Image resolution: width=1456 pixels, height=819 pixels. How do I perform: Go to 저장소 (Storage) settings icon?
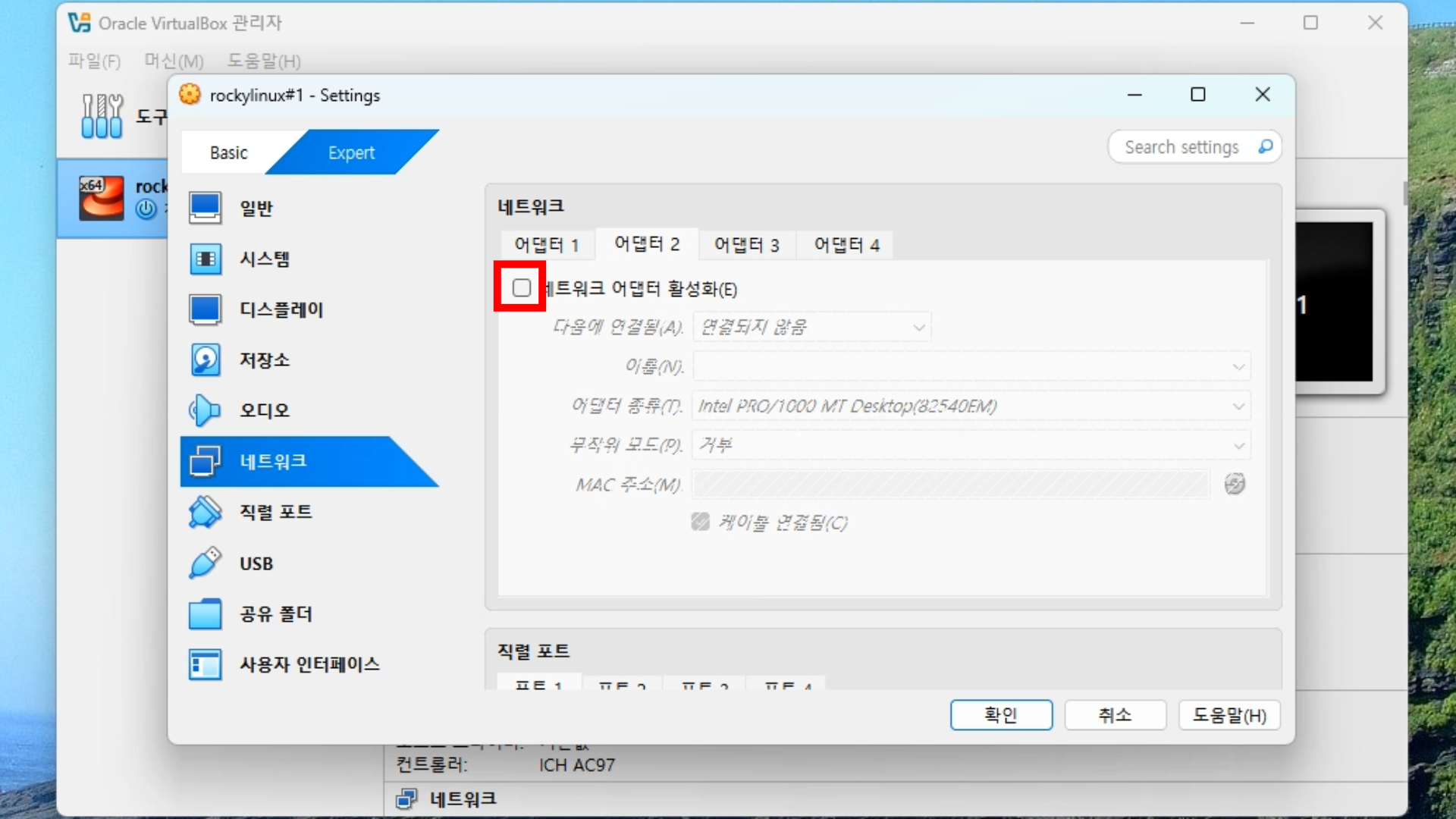pyautogui.click(x=206, y=359)
